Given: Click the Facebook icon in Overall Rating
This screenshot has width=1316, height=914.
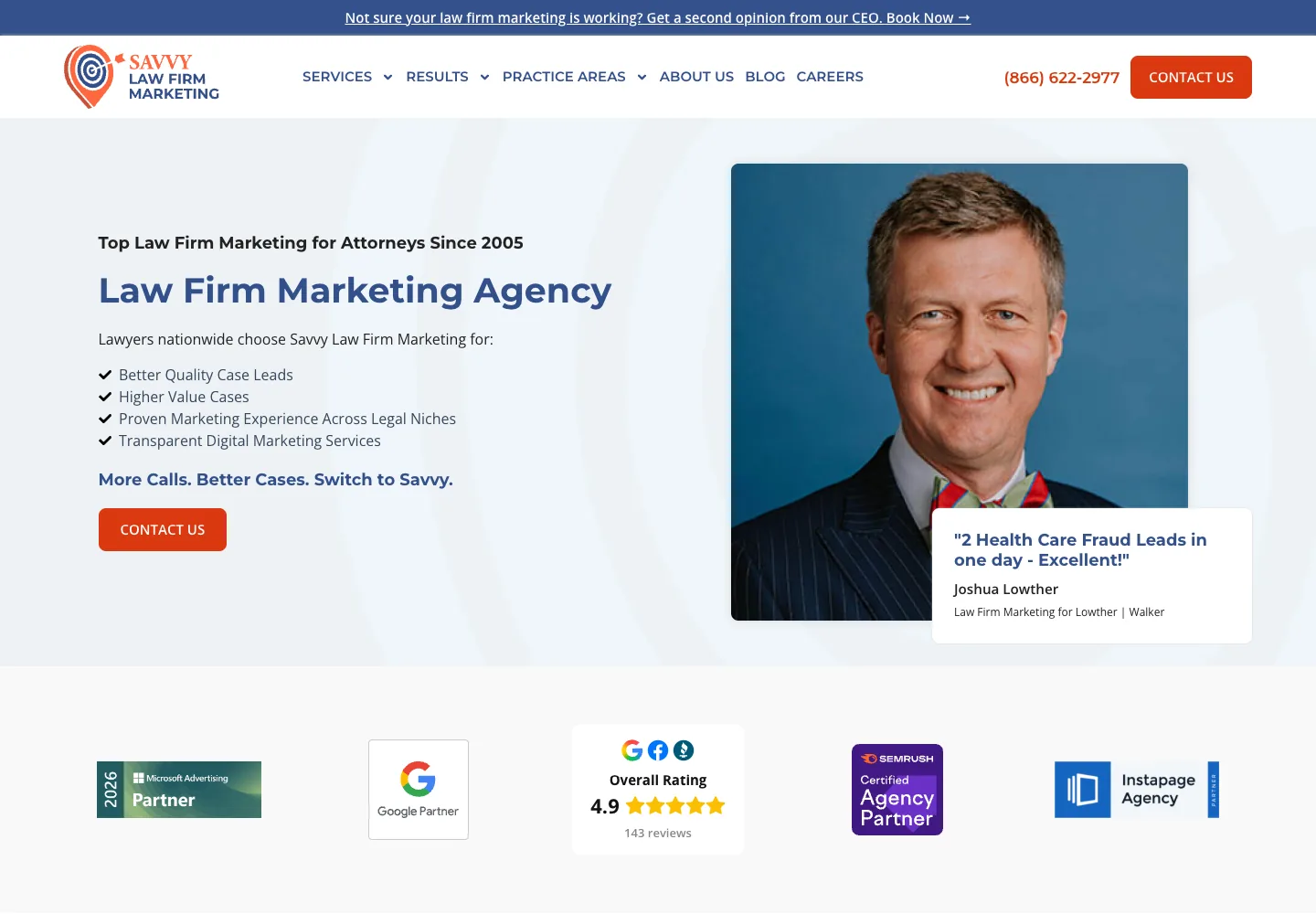Looking at the screenshot, I should click(x=658, y=750).
